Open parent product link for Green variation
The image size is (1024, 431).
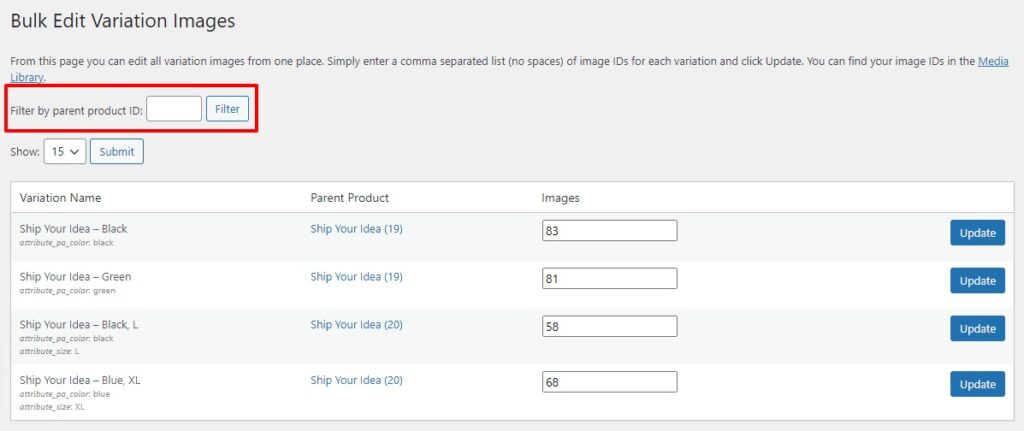tap(356, 277)
